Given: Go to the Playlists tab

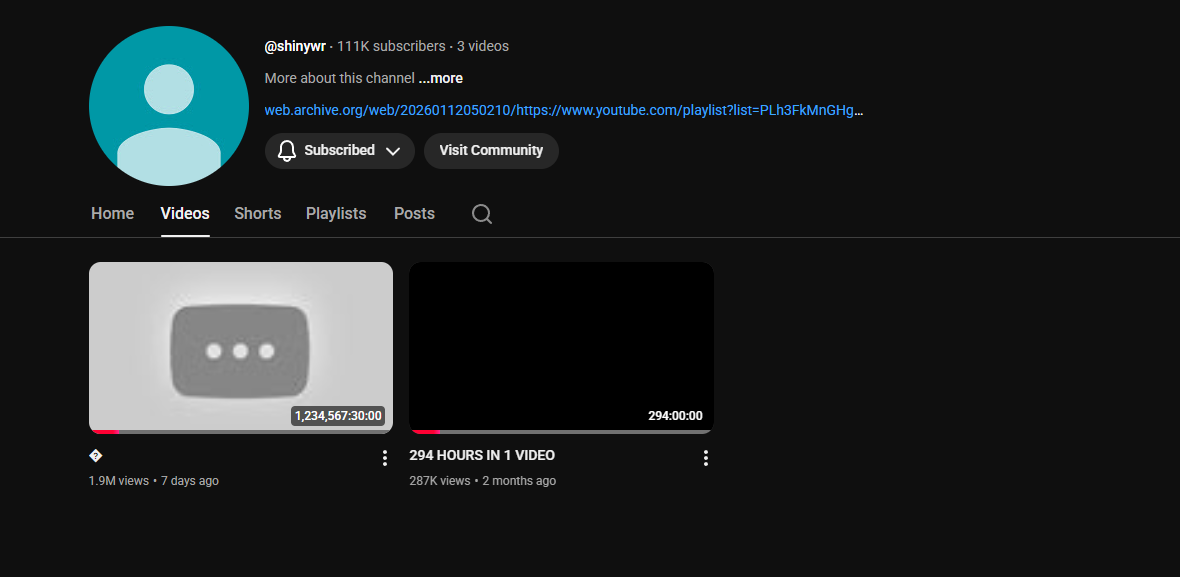Looking at the screenshot, I should click(x=336, y=214).
